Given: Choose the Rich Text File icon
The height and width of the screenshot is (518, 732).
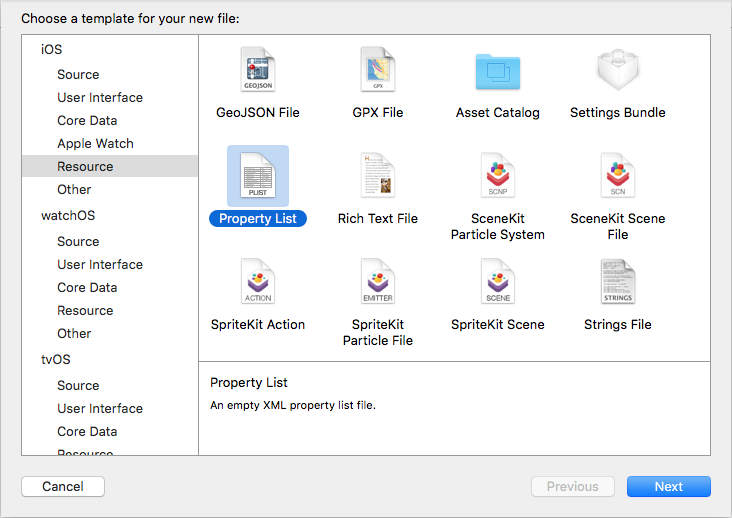Looking at the screenshot, I should tap(378, 175).
